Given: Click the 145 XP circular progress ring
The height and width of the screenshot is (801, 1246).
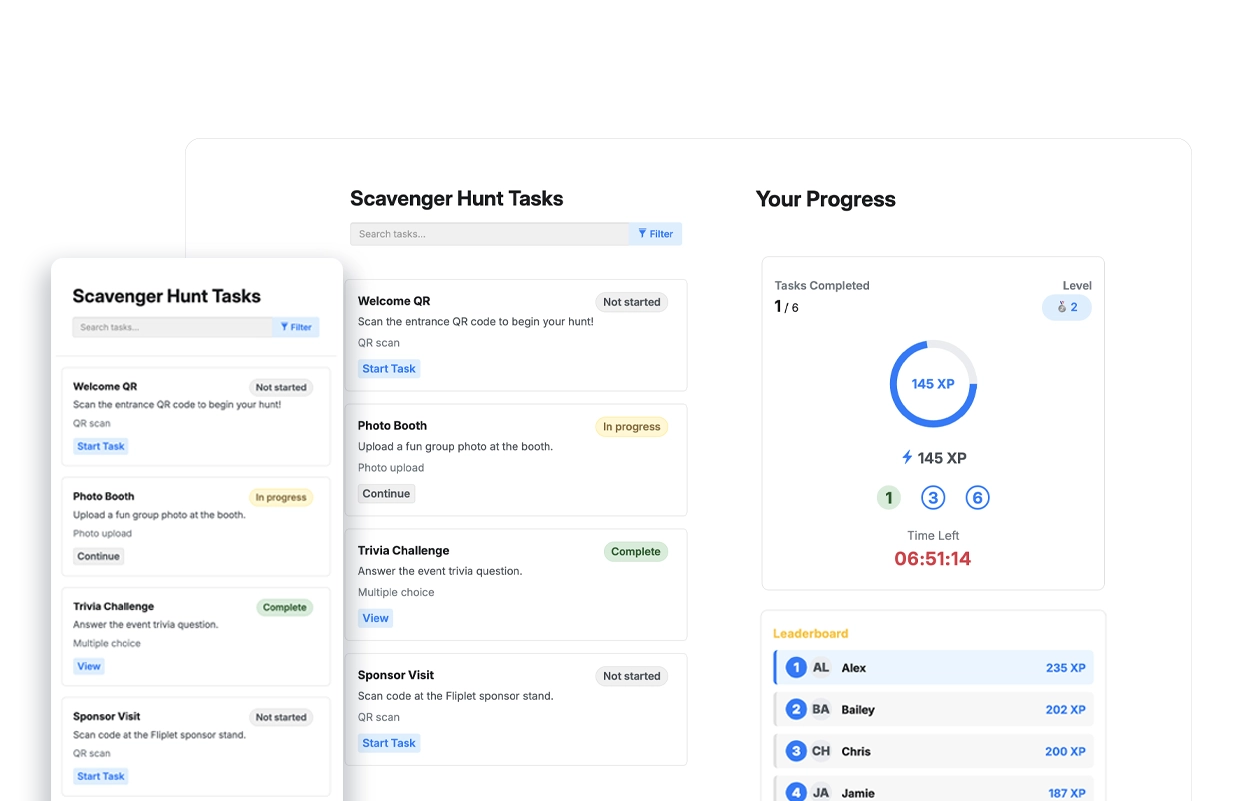Looking at the screenshot, I should [x=933, y=384].
